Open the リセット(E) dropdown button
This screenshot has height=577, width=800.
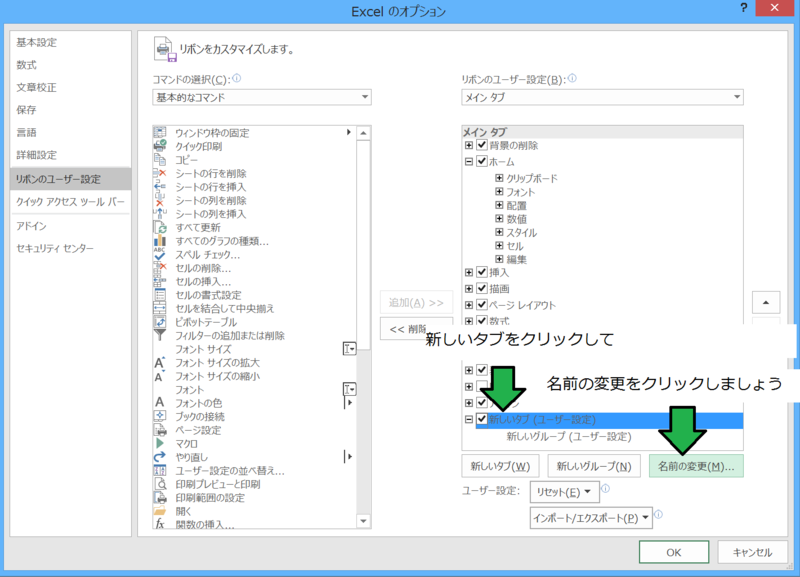(564, 492)
